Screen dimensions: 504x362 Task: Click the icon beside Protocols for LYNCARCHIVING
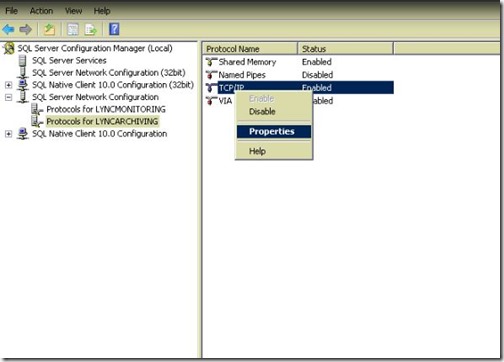point(37,121)
